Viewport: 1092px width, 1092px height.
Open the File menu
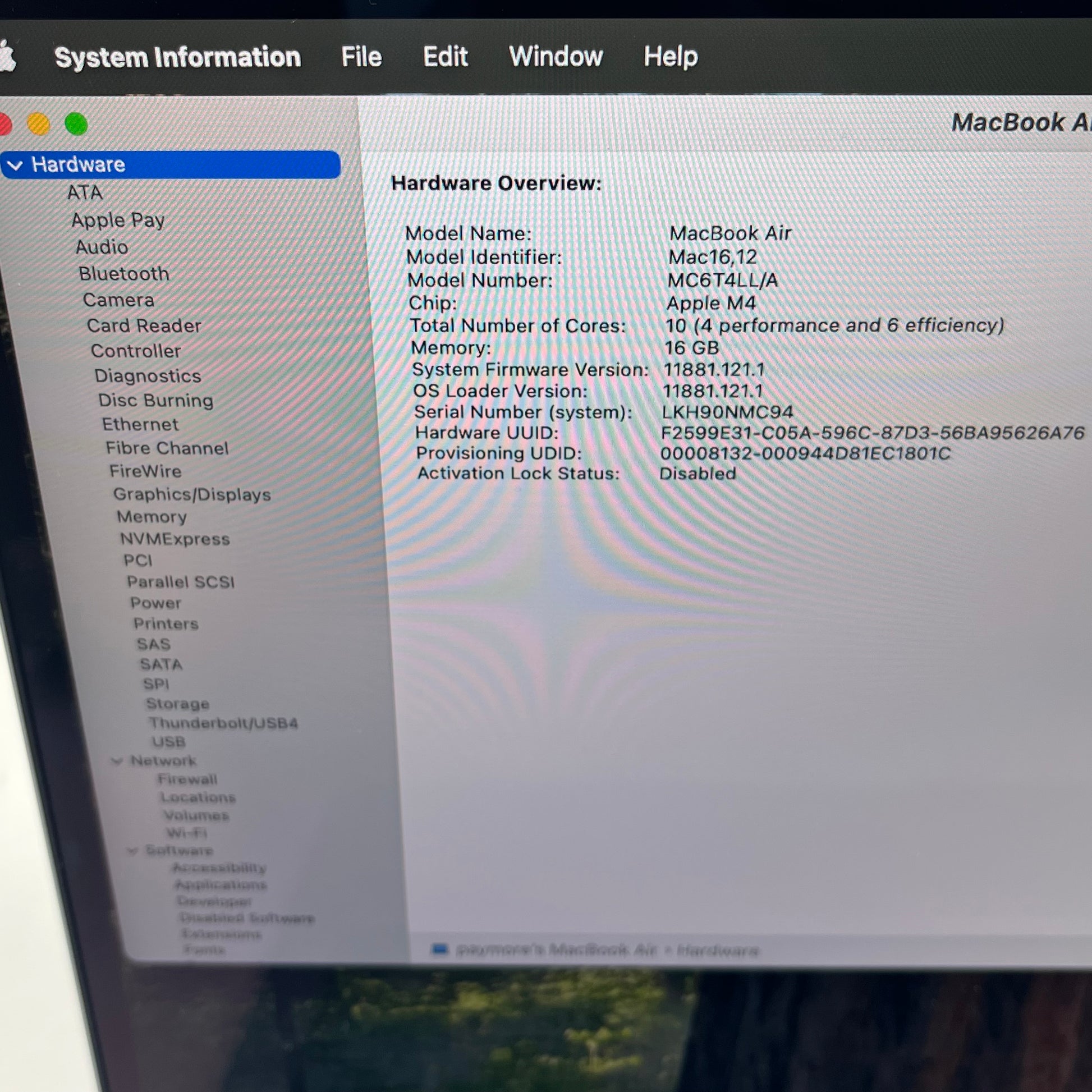[361, 57]
